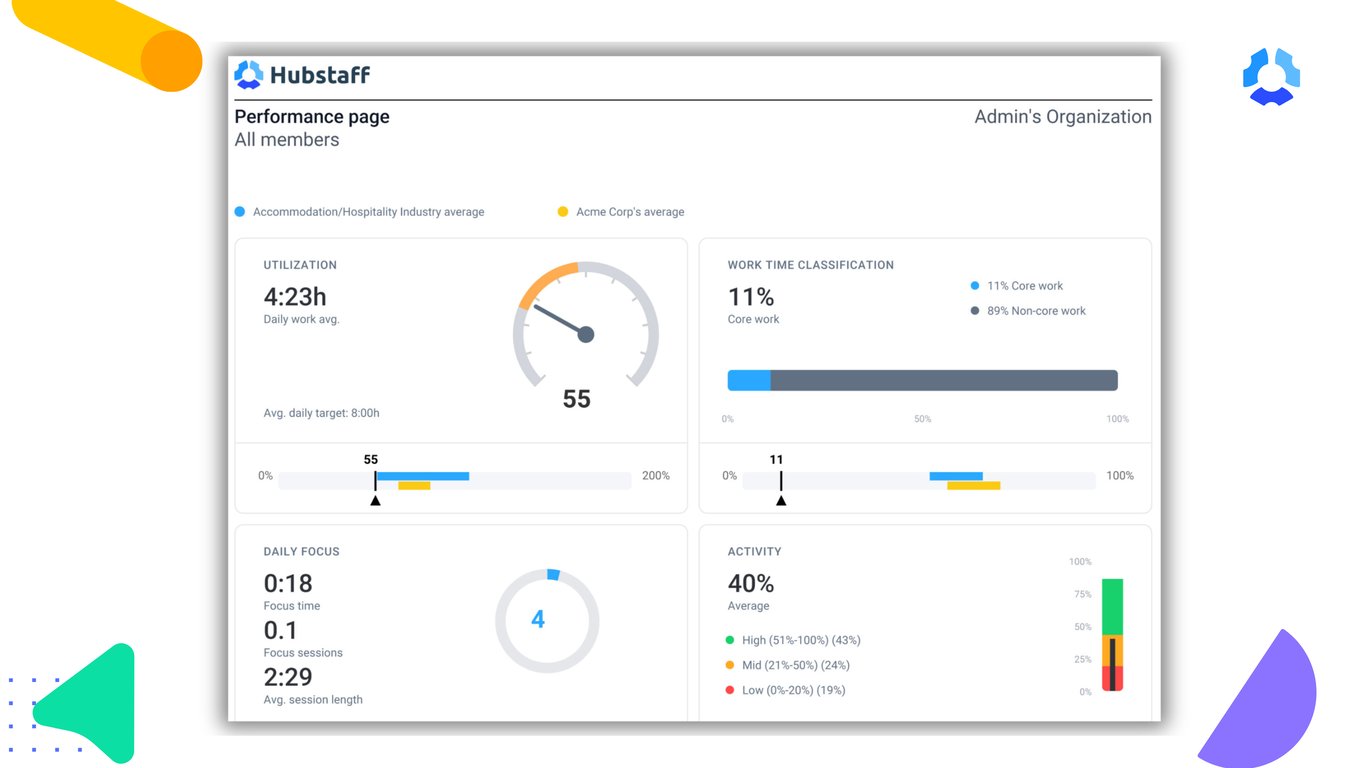Image resolution: width=1366 pixels, height=768 pixels.
Task: Click the "75%" label on the activity axis
Action: (x=1083, y=594)
